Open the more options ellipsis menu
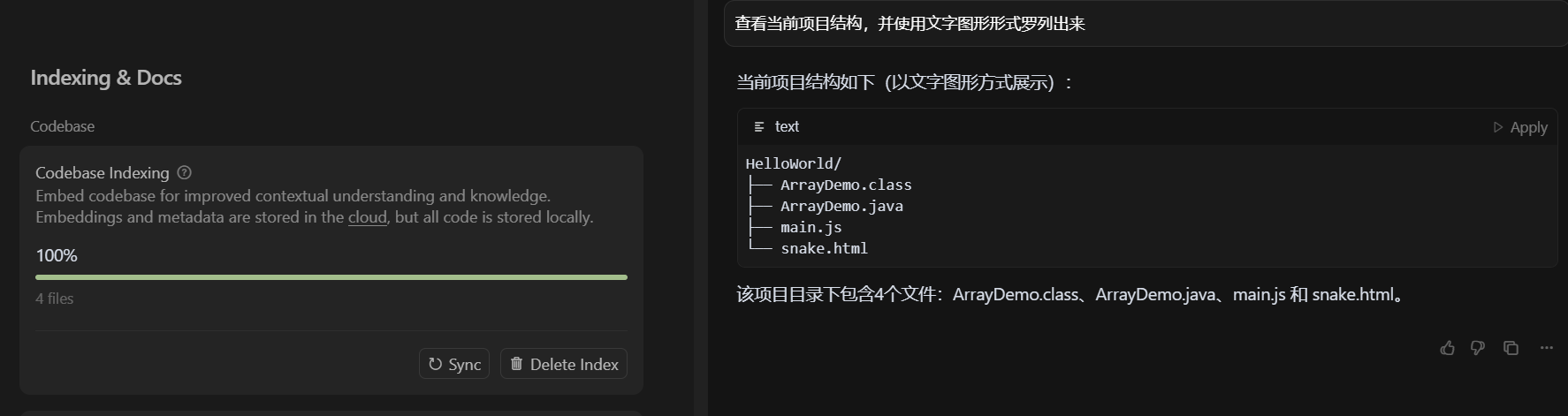This screenshot has height=416, width=1568. click(x=1546, y=348)
